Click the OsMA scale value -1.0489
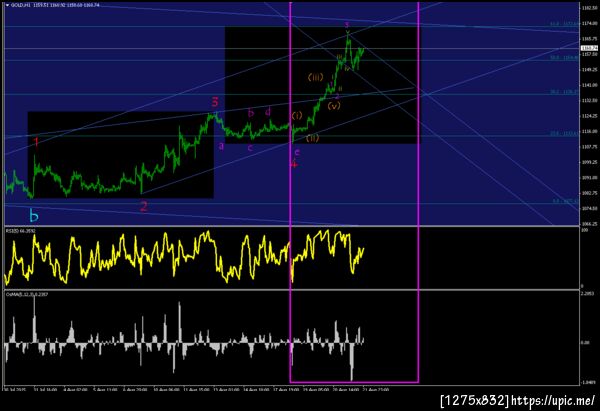 coord(587,382)
